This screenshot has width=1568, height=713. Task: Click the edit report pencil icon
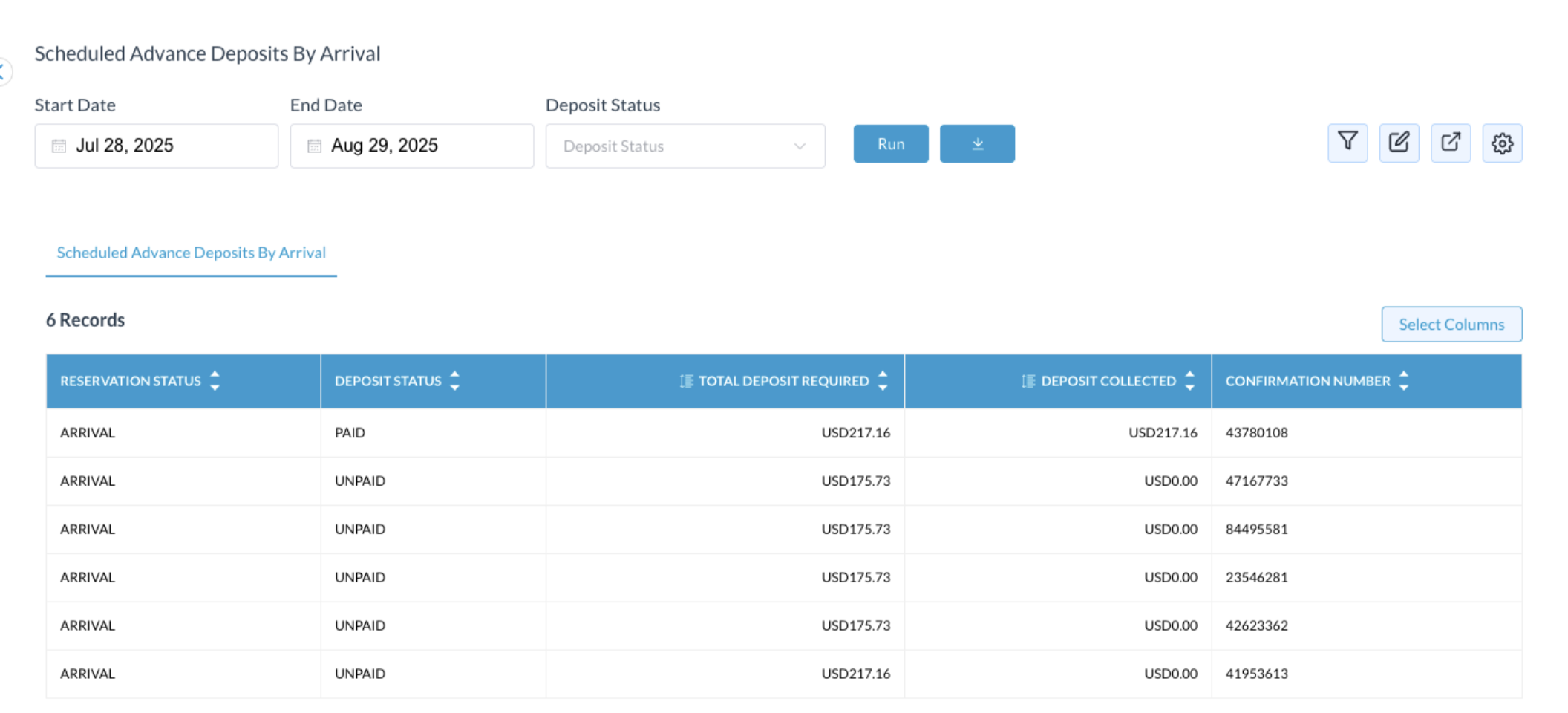1399,143
